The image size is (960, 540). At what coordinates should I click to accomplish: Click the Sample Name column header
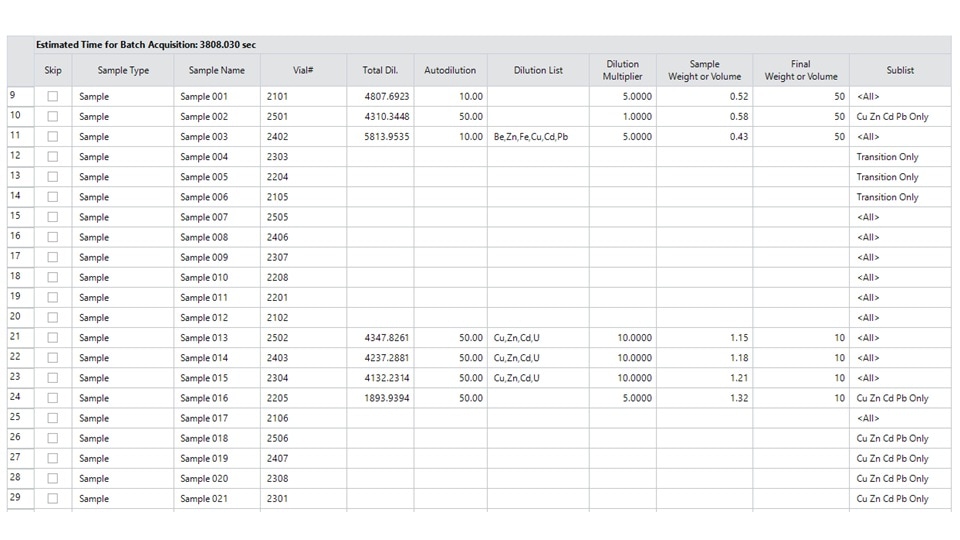(217, 70)
